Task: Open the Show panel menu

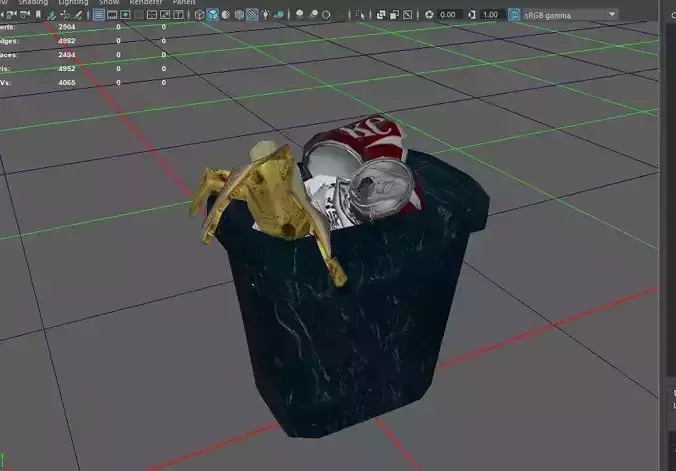Action: [x=109, y=2]
